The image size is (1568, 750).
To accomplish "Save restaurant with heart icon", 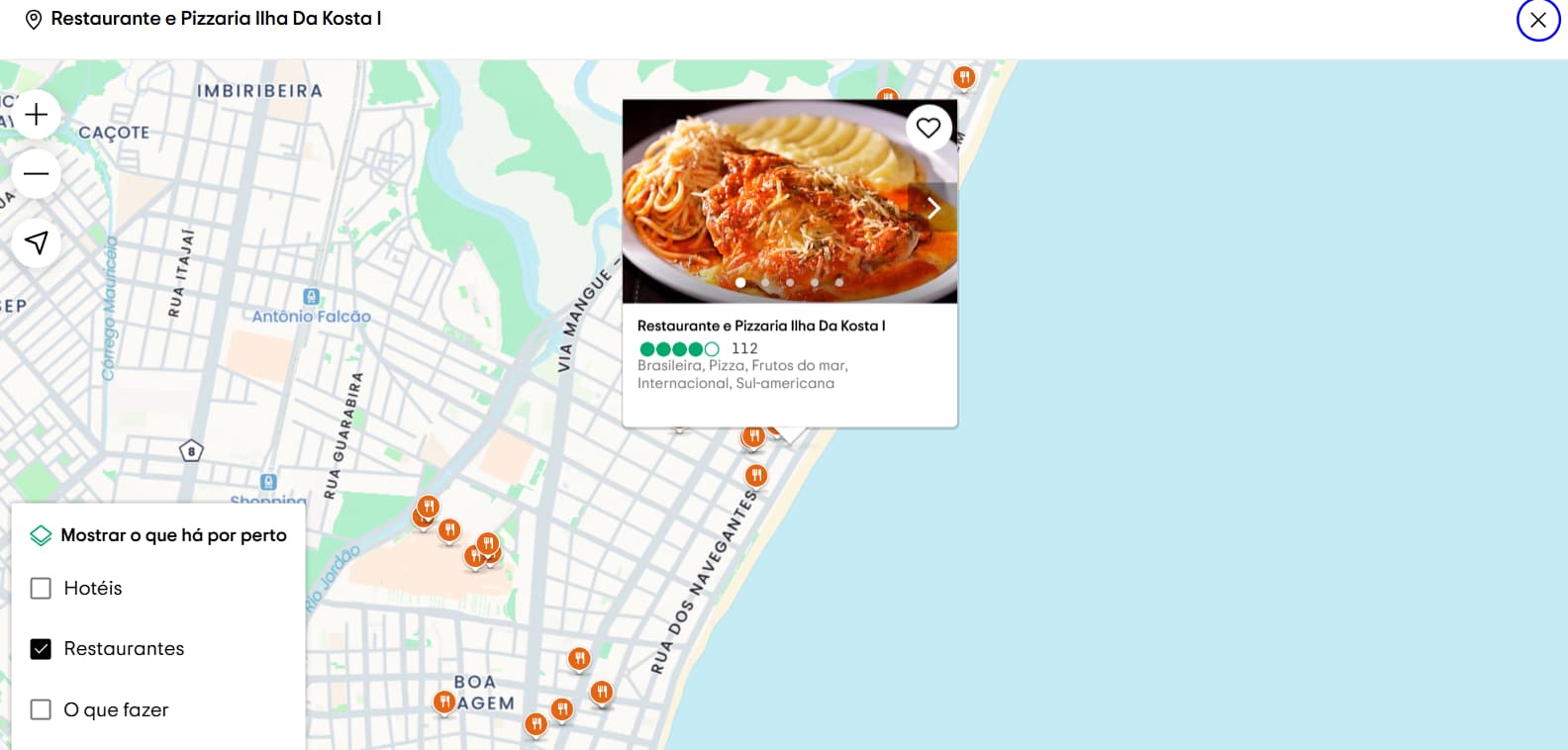I will coord(929,128).
